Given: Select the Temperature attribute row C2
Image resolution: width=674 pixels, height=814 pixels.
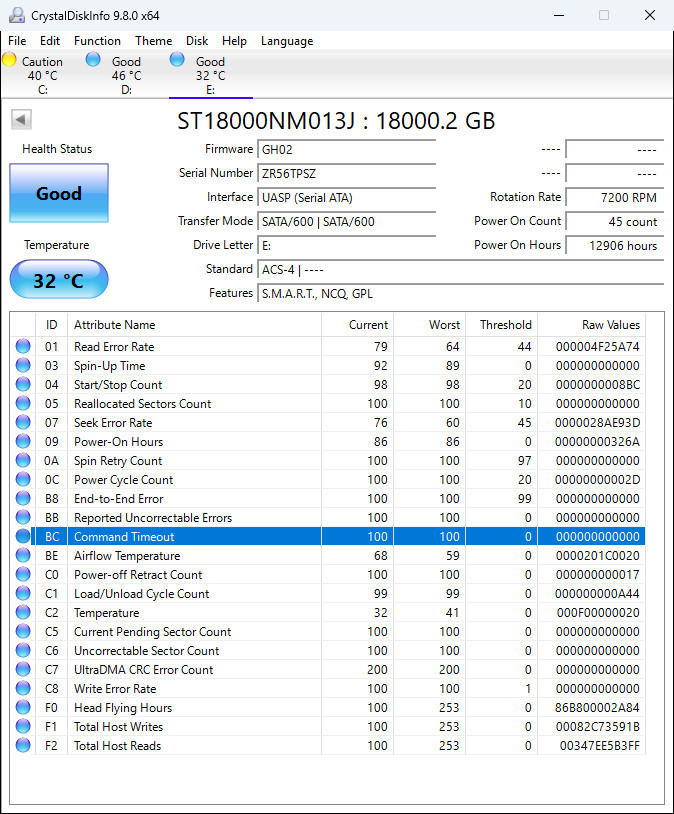Looking at the screenshot, I should pos(328,613).
